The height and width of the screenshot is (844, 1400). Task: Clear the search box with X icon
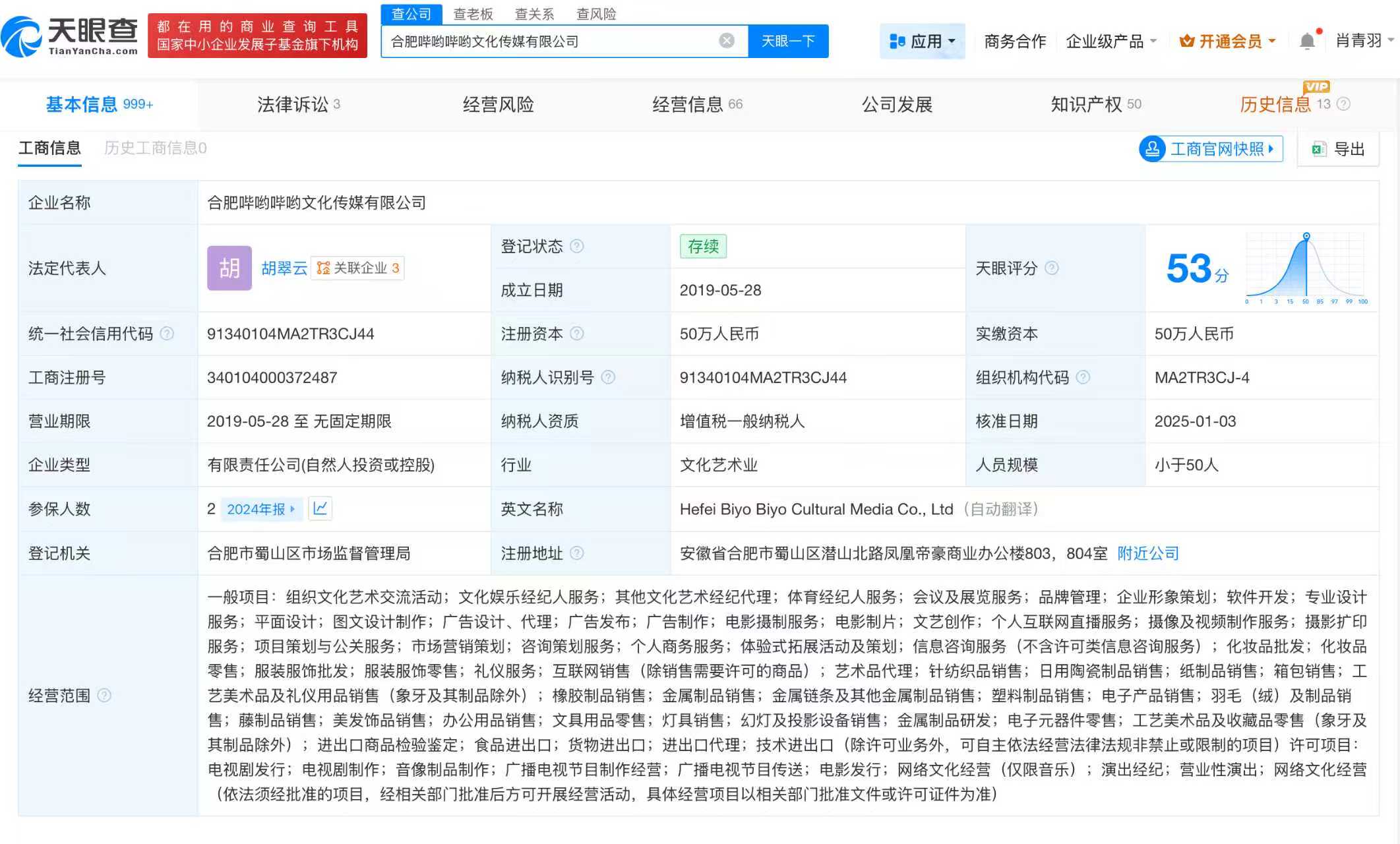pos(726,41)
